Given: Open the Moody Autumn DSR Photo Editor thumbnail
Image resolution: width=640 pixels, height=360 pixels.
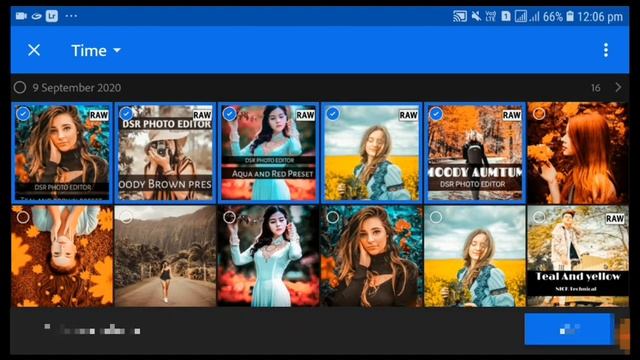Looking at the screenshot, I should point(475,153).
